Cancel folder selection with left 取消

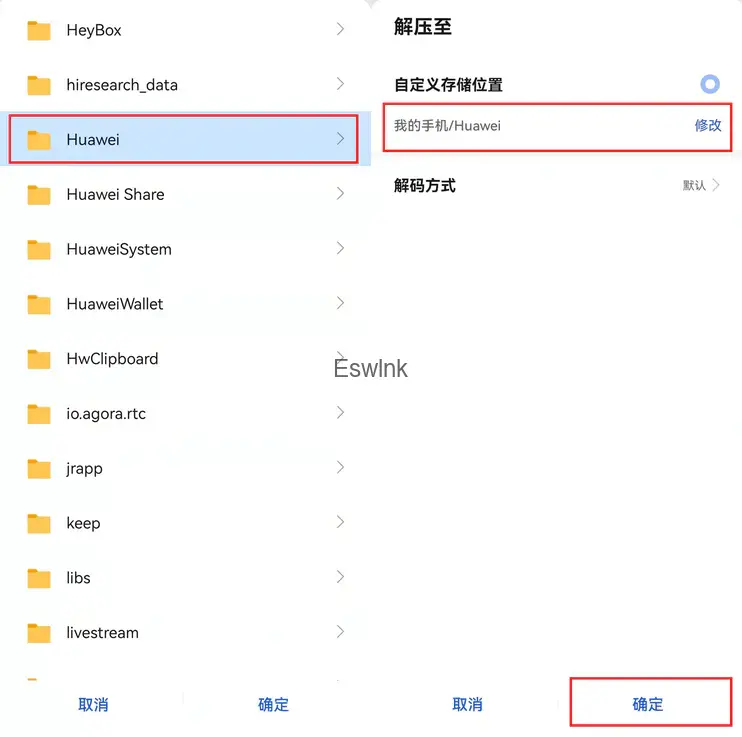tap(93, 704)
